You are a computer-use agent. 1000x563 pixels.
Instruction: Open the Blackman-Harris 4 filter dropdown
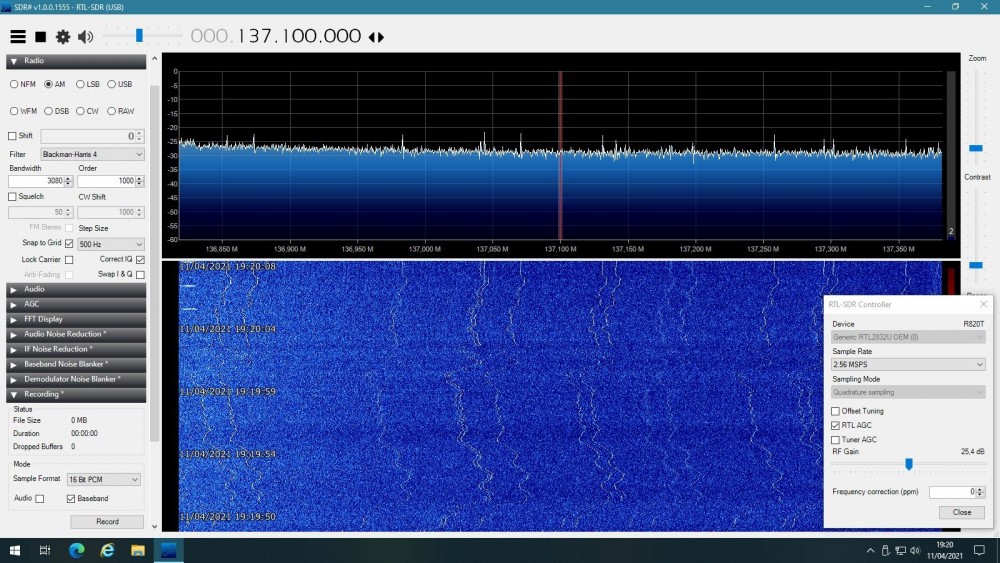[x=92, y=154]
